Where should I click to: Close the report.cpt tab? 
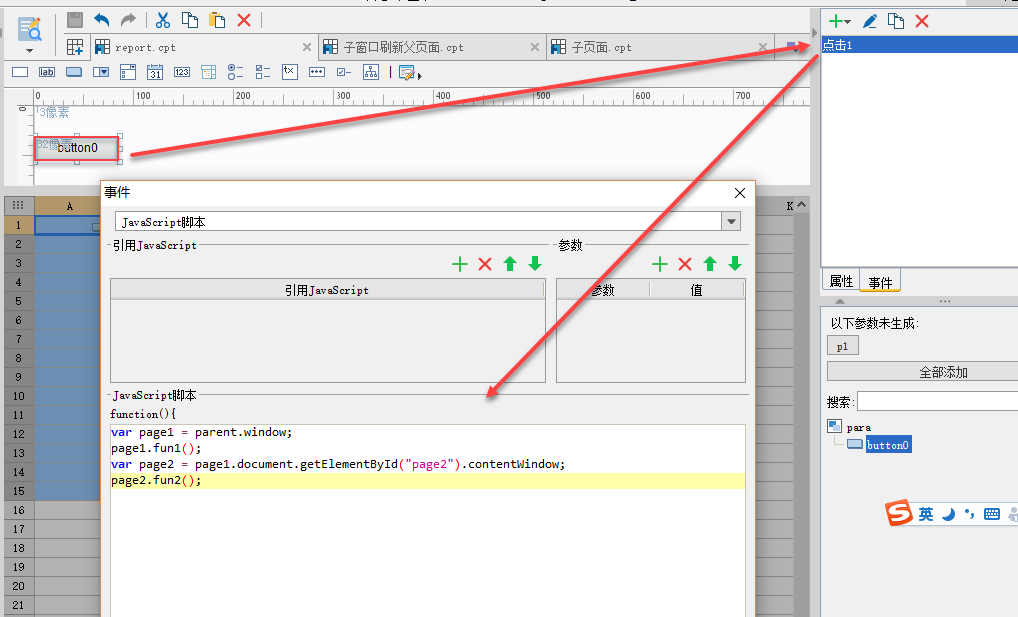[307, 47]
